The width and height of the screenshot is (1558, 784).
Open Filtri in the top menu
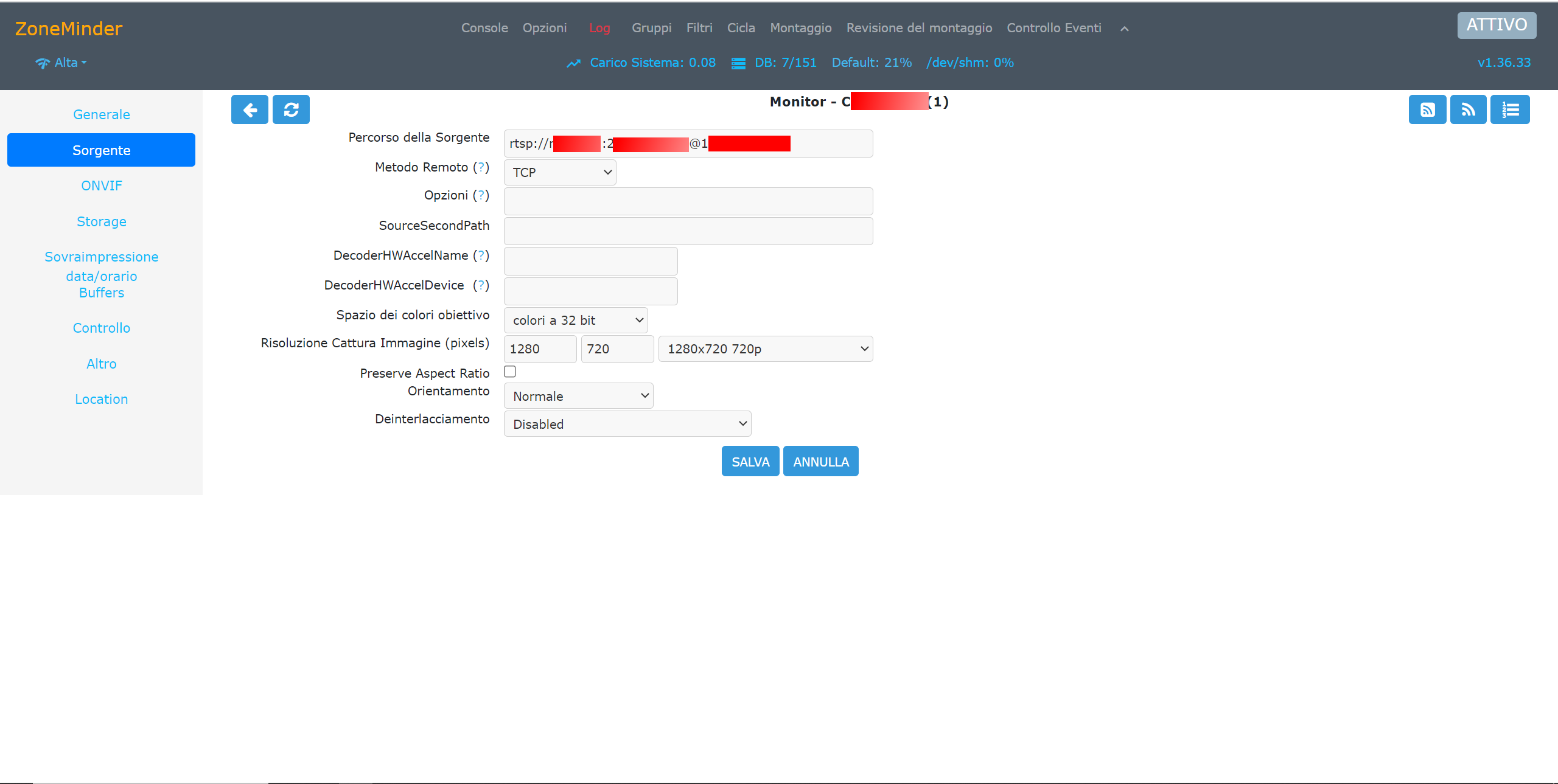click(x=699, y=28)
